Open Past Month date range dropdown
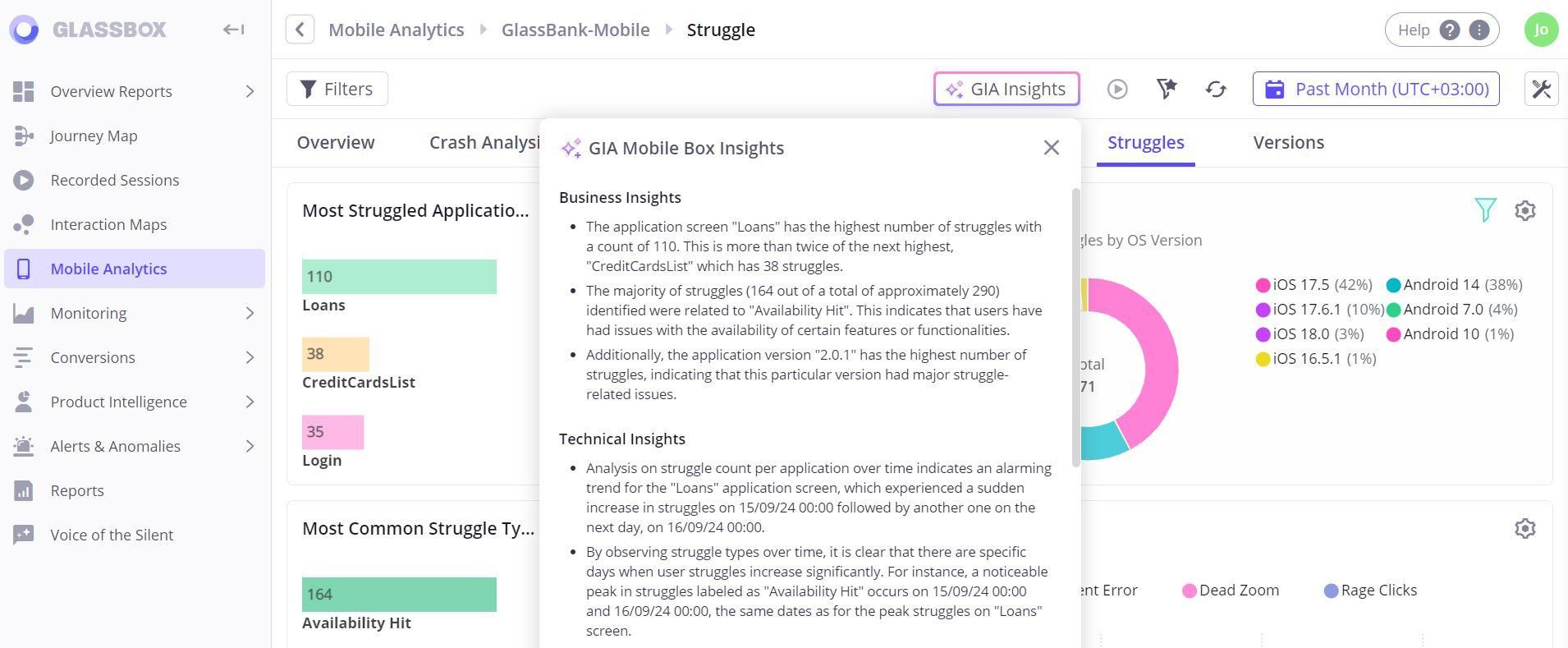 1376,89
